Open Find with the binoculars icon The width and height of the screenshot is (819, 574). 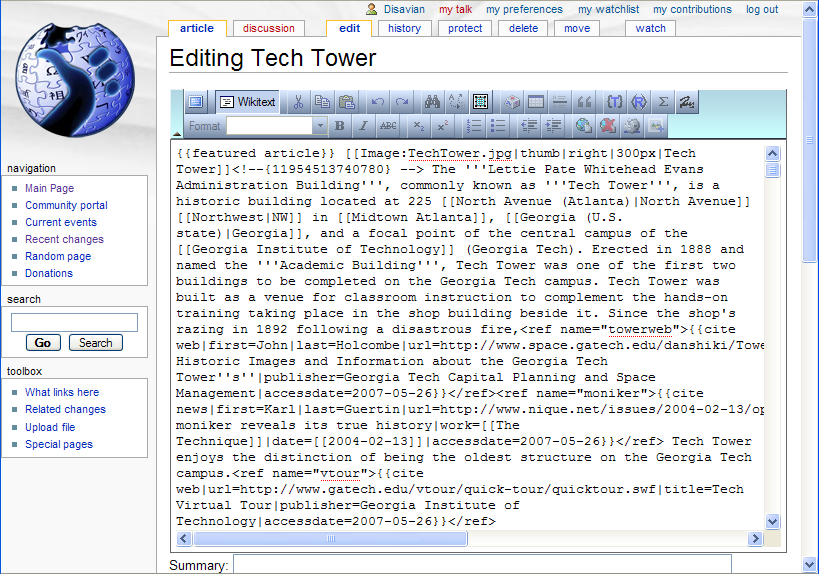coord(432,102)
